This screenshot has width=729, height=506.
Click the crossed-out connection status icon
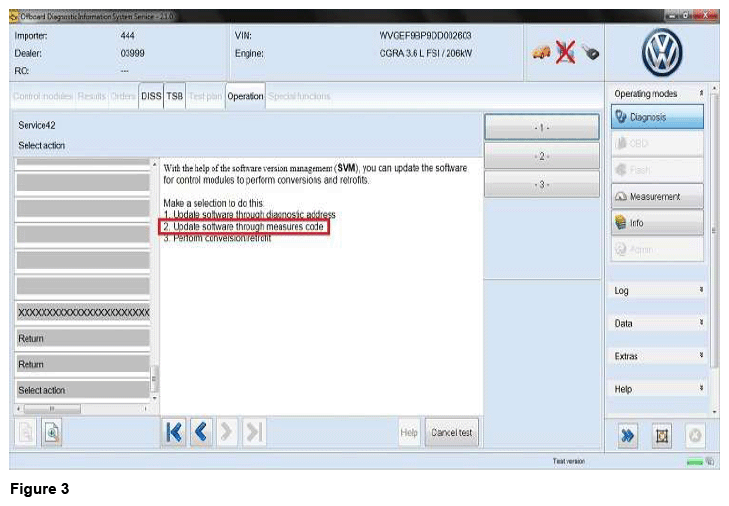(x=565, y=52)
